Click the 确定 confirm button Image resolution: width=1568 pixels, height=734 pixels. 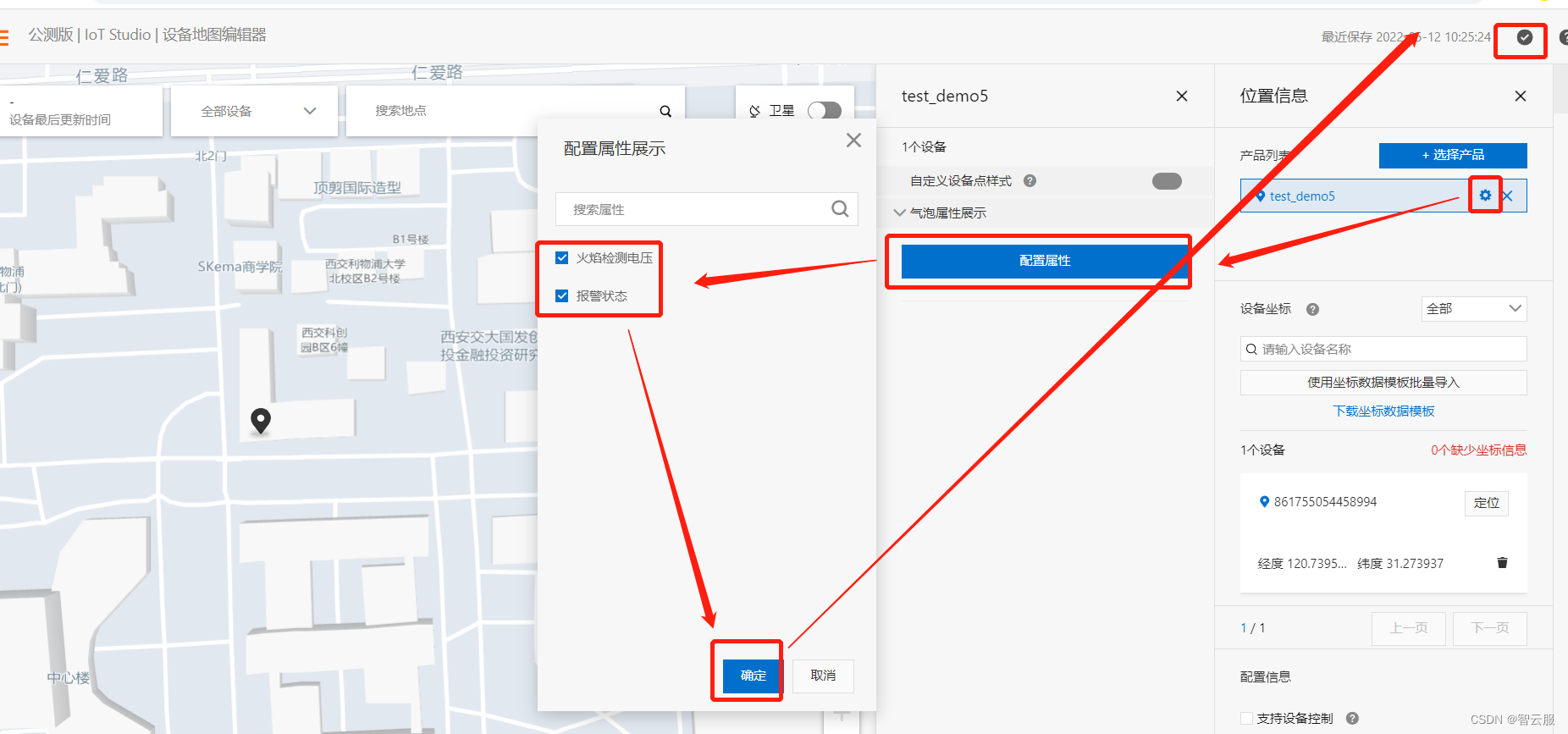(x=753, y=676)
